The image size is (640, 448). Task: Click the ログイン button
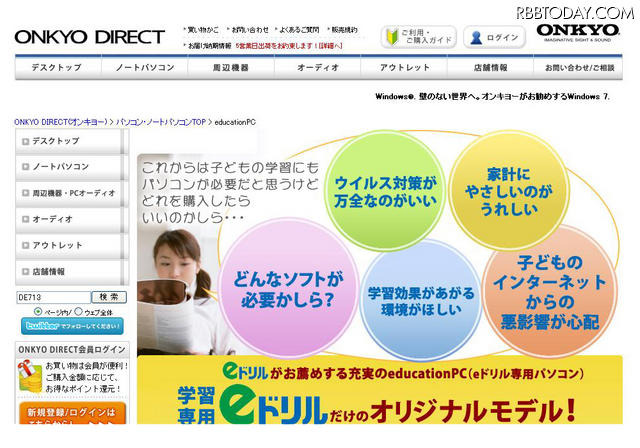494,37
